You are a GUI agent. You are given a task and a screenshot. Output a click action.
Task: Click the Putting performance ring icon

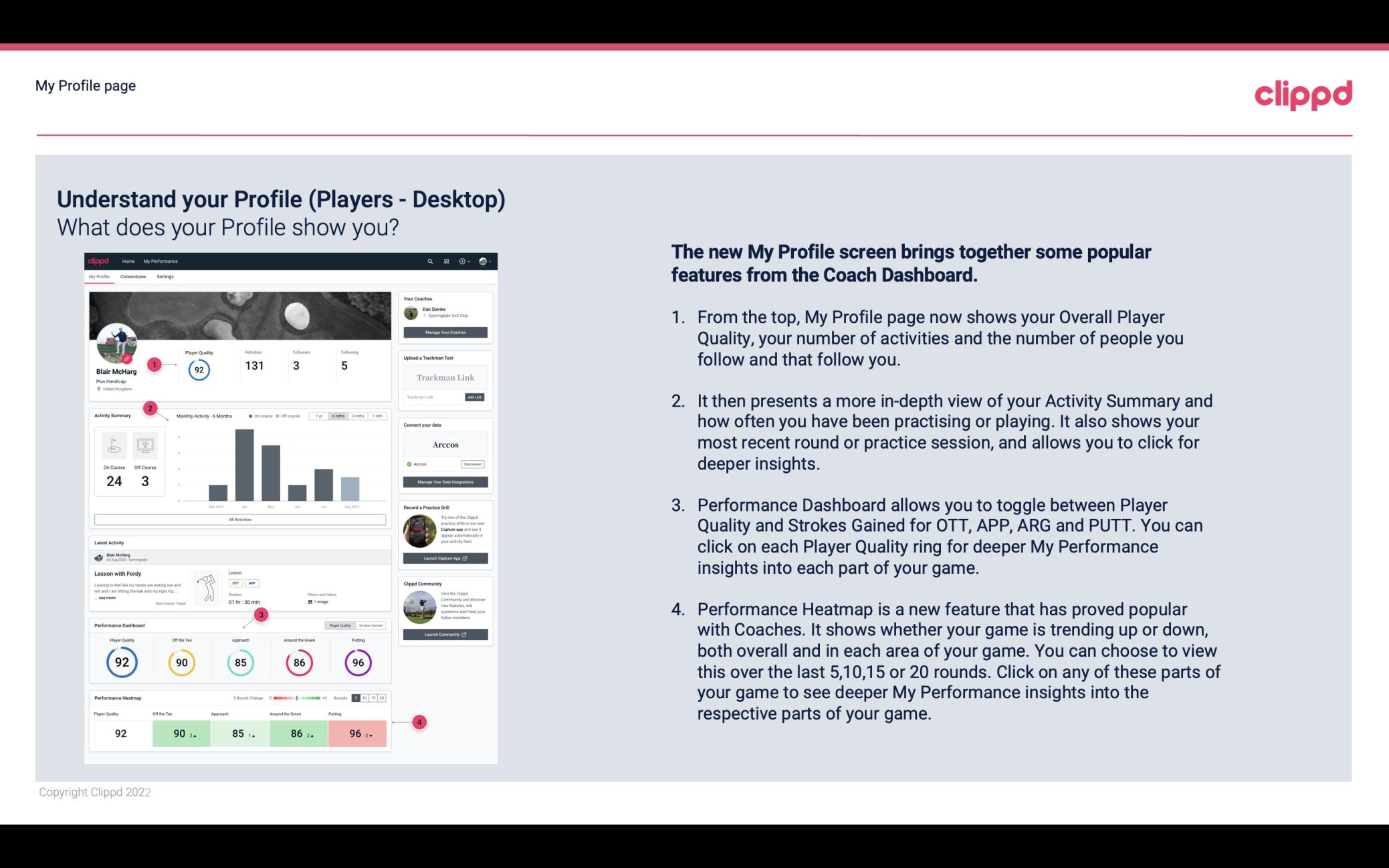[357, 662]
